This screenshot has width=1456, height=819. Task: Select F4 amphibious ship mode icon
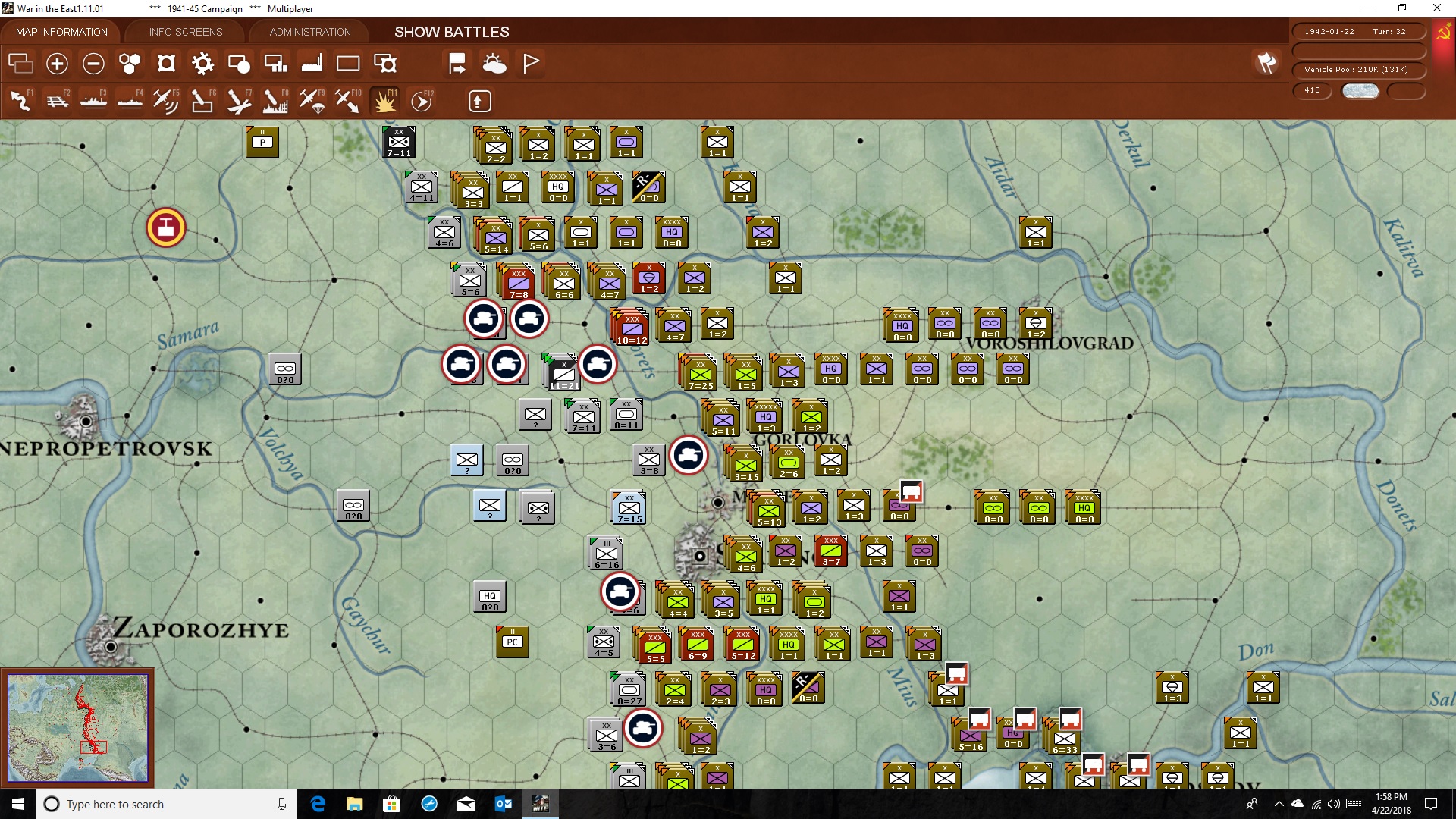click(130, 100)
